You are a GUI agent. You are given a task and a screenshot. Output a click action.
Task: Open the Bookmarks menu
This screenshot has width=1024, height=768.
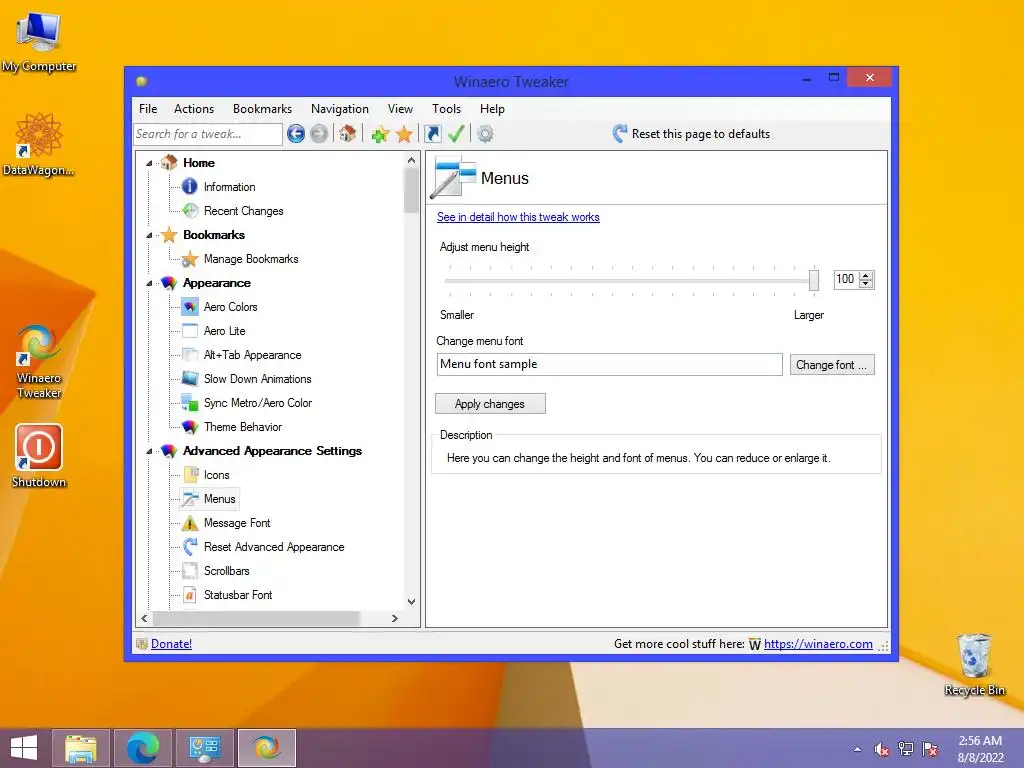pos(263,109)
